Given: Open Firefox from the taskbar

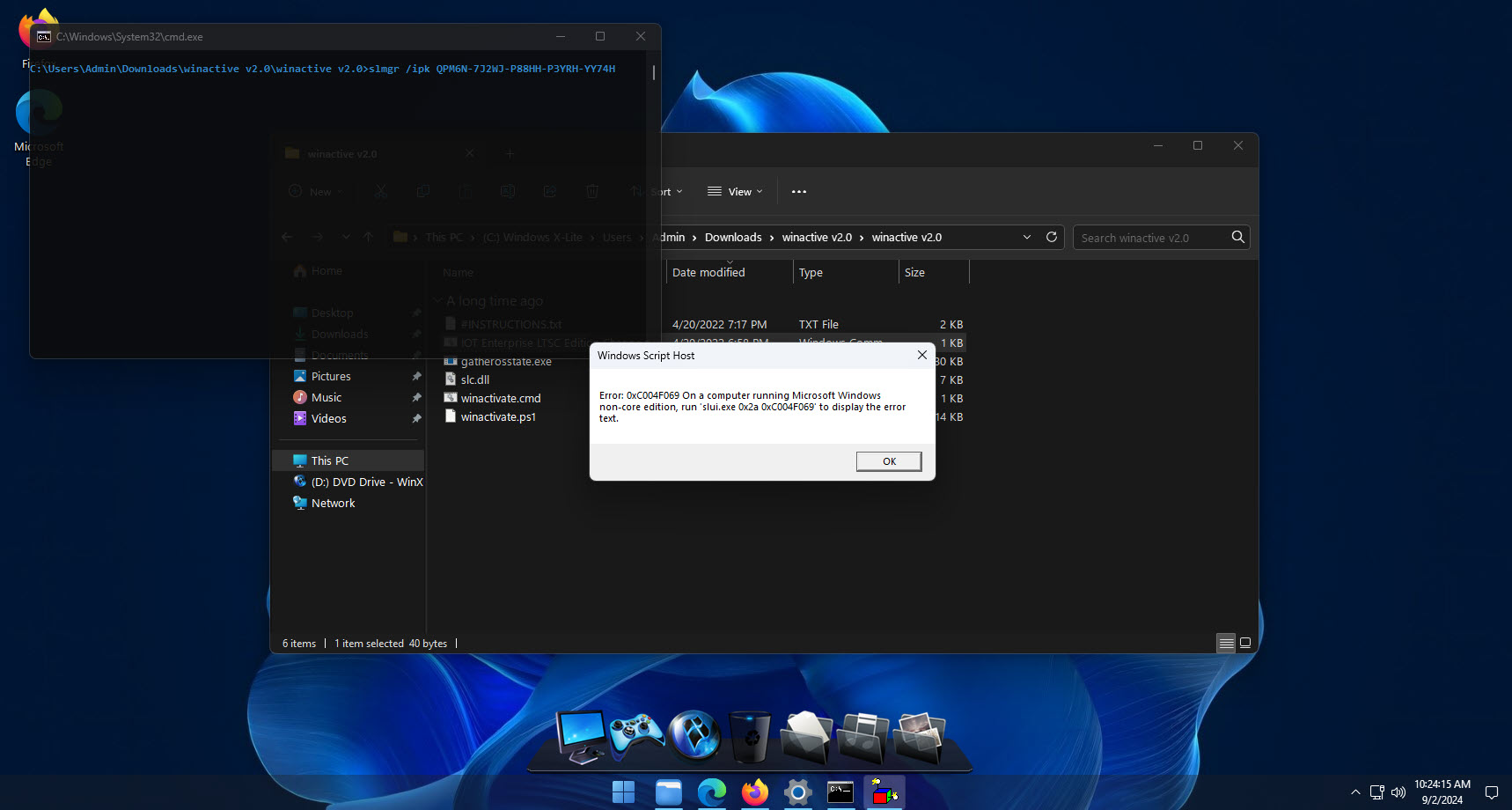Looking at the screenshot, I should tap(755, 792).
